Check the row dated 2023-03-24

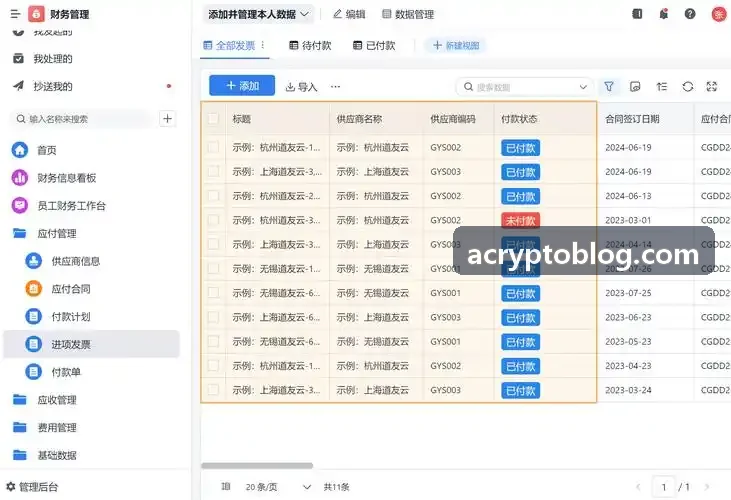click(213, 390)
